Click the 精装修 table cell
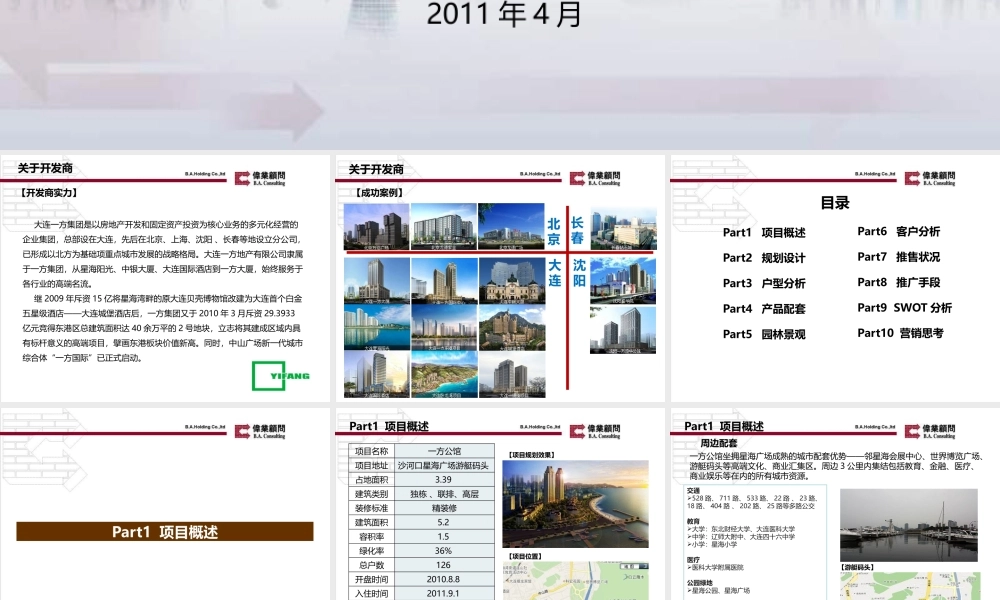The image size is (1000, 600). [x=444, y=508]
